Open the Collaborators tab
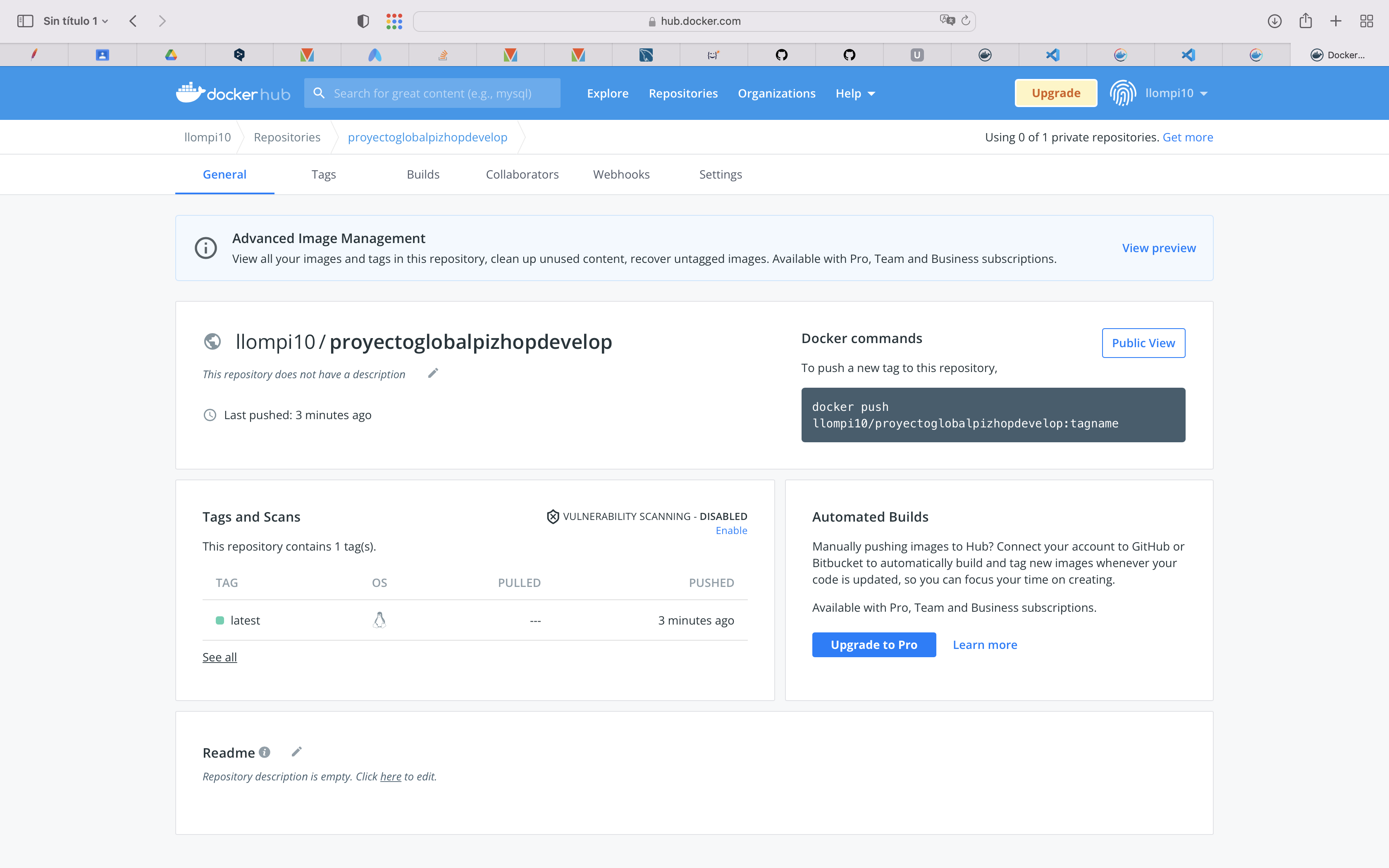This screenshot has width=1389, height=868. [x=522, y=174]
